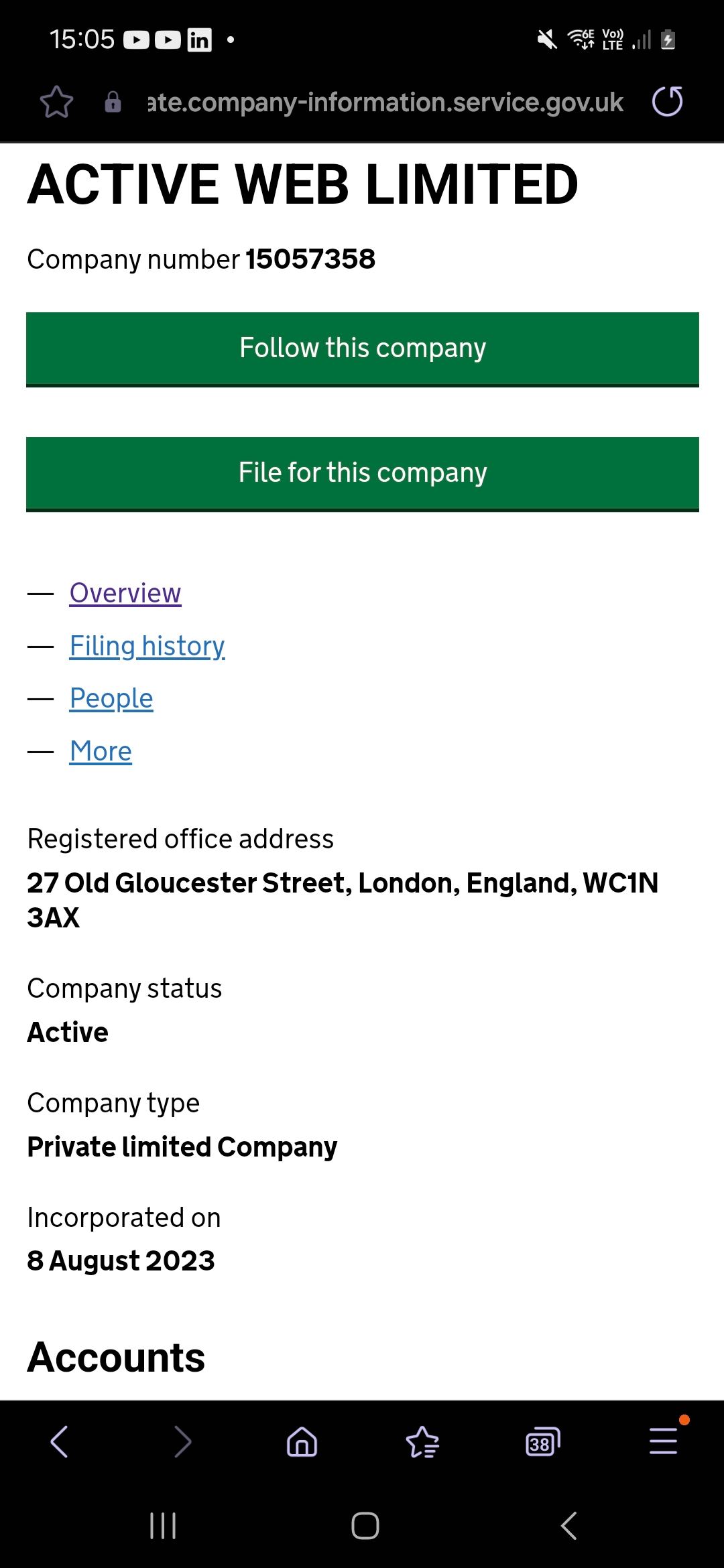Switch to Filing history tab
The width and height of the screenshot is (724, 1568).
click(147, 646)
